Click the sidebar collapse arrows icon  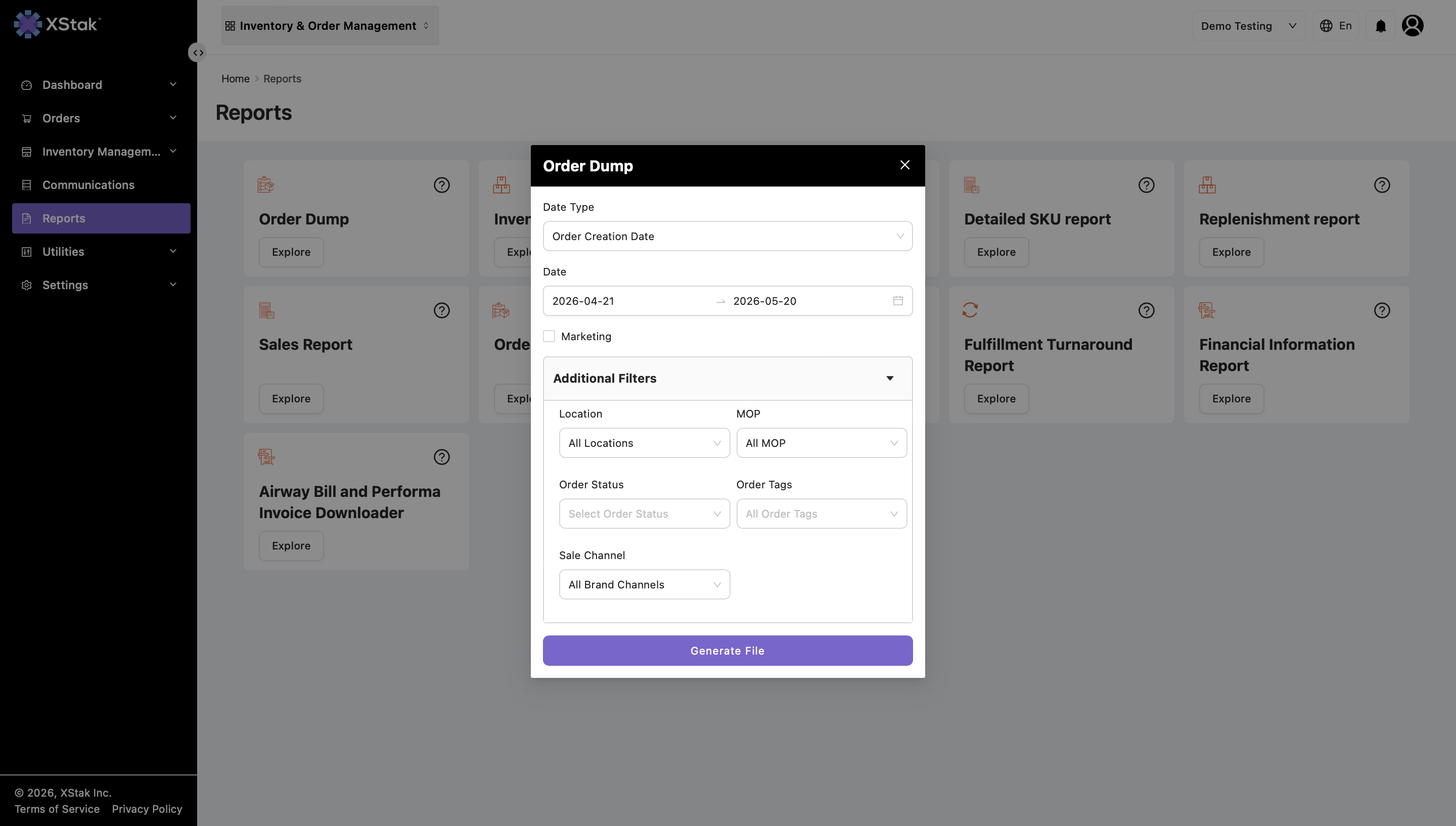coord(197,53)
